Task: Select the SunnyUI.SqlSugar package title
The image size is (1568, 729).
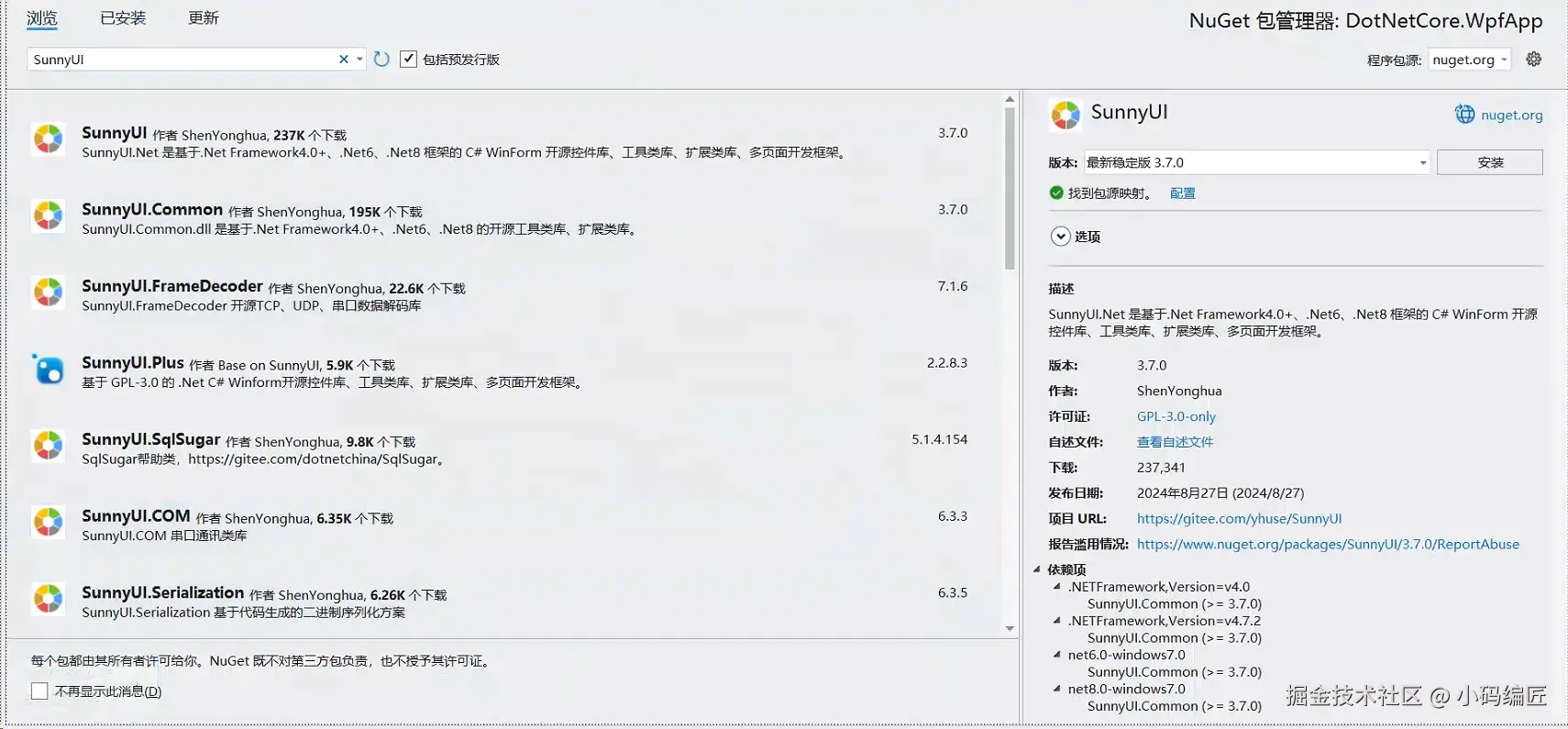Action: pos(151,439)
